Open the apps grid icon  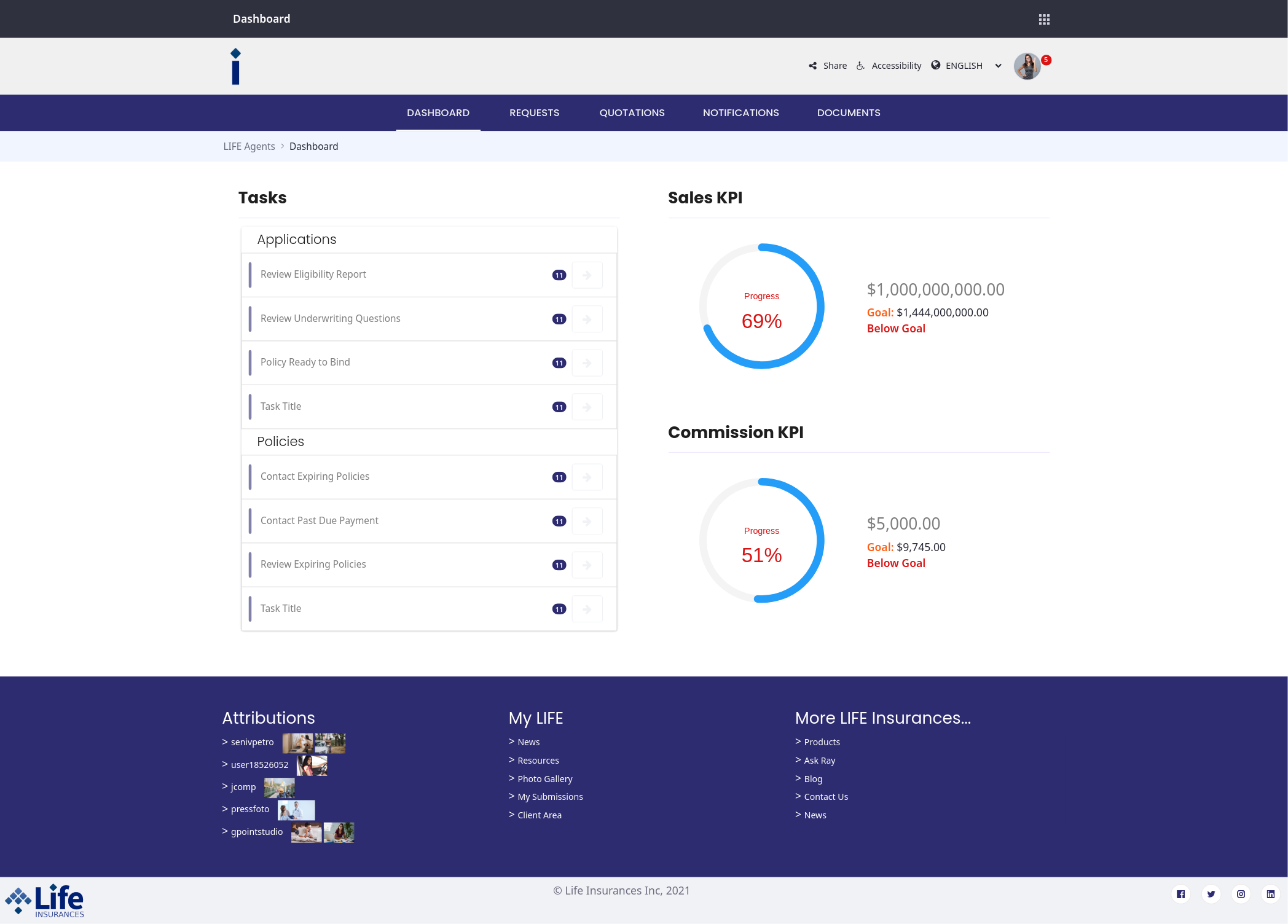1044,20
